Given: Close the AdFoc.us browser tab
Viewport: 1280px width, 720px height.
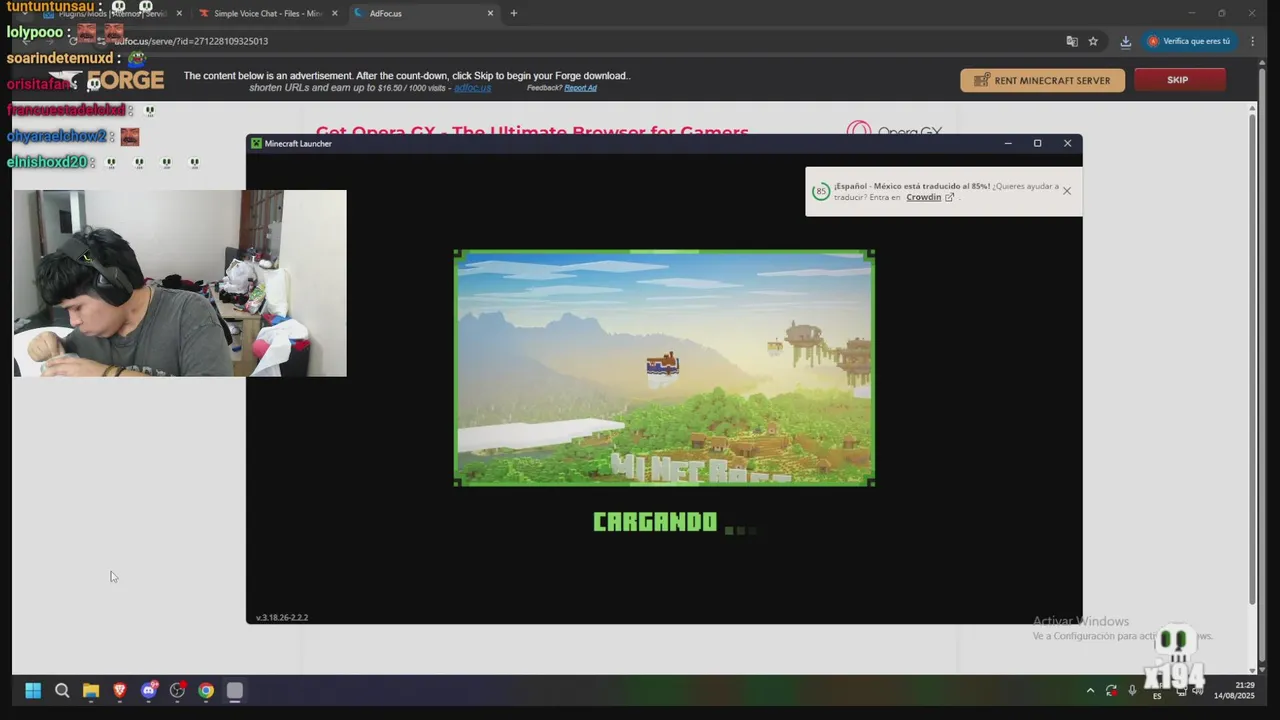Looking at the screenshot, I should [x=490, y=13].
